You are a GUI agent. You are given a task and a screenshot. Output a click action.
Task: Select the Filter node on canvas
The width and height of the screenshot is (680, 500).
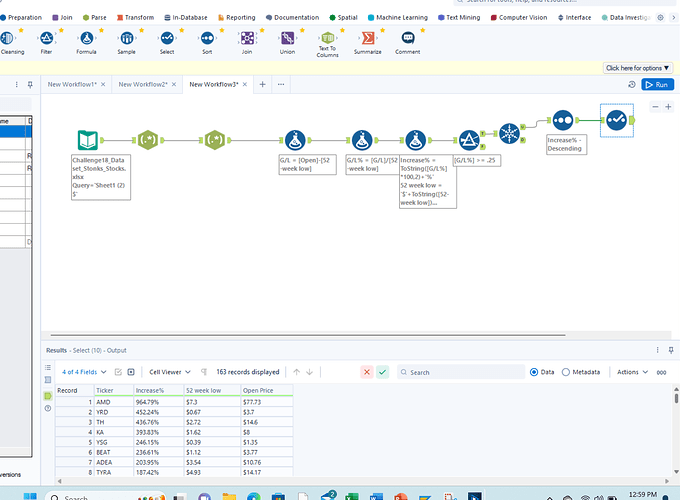pyautogui.click(x=469, y=140)
